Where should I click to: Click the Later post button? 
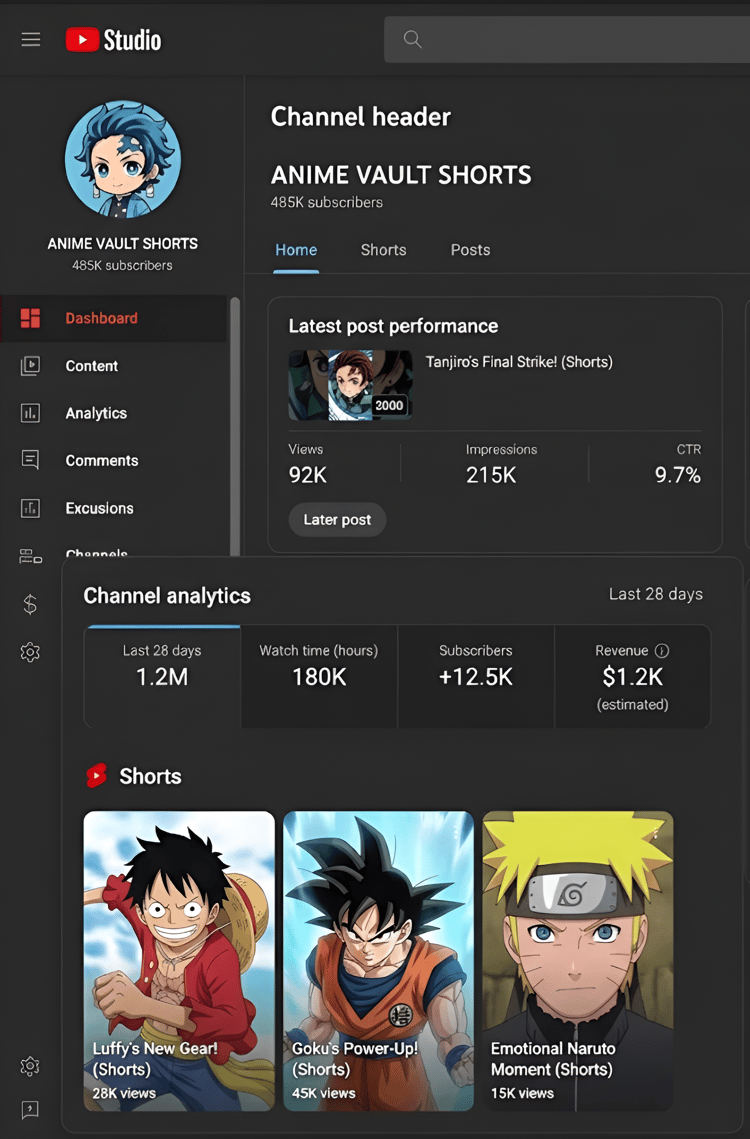(x=337, y=519)
